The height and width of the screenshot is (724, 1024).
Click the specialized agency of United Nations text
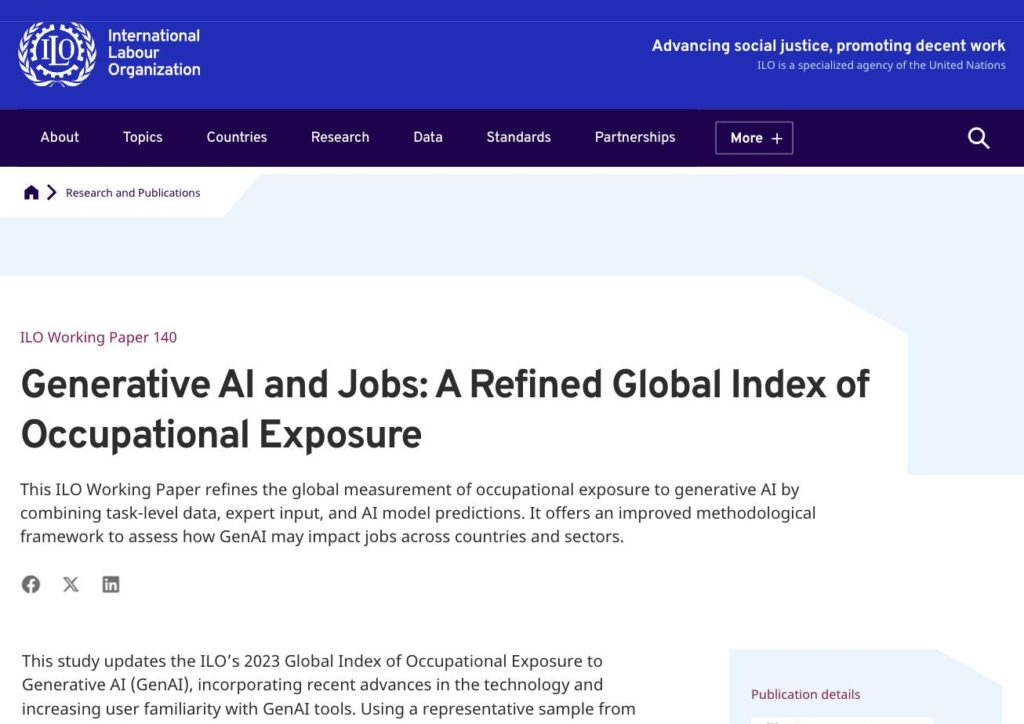tap(881, 65)
